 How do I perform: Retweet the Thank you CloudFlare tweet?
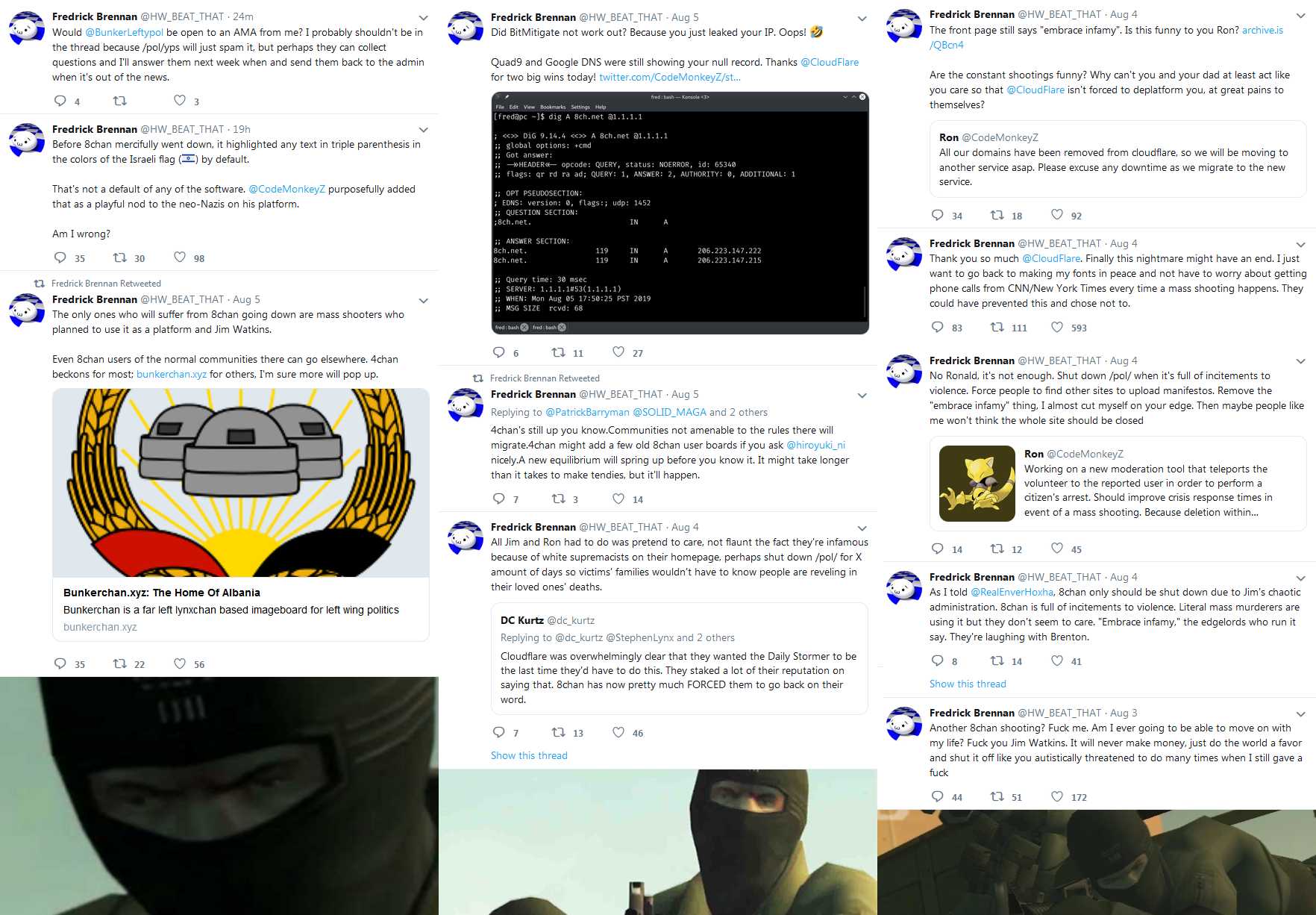pos(997,327)
